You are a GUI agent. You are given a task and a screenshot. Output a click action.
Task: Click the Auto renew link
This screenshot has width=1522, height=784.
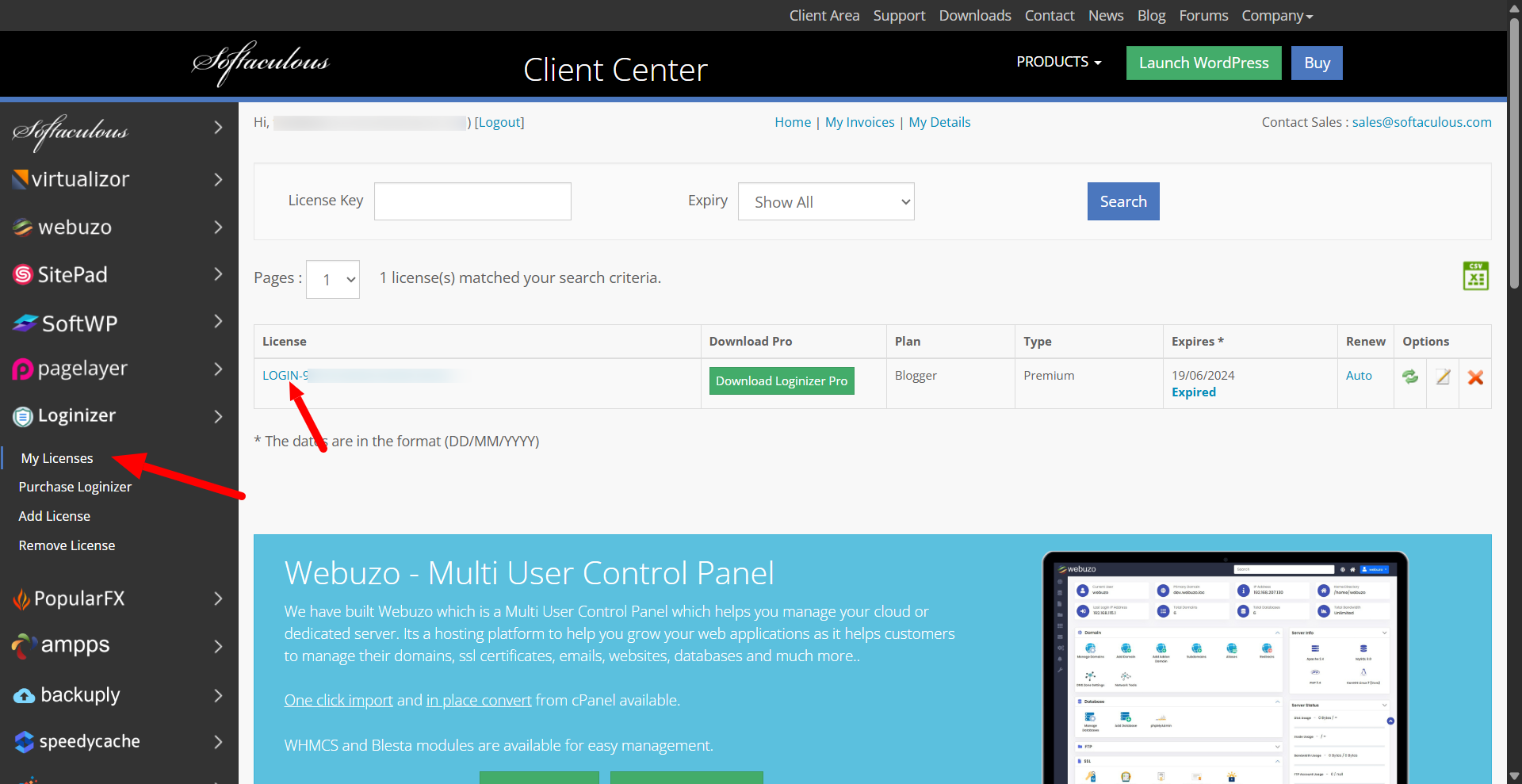point(1359,375)
